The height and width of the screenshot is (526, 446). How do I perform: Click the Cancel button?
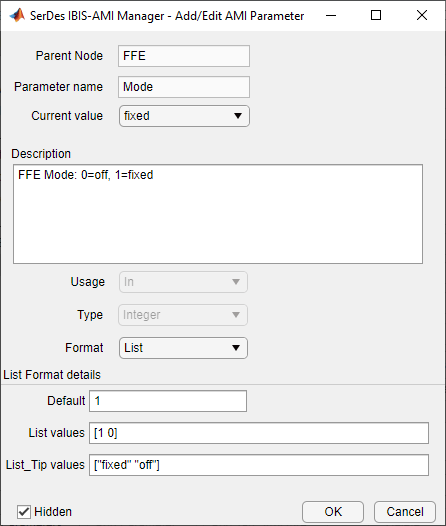click(405, 512)
